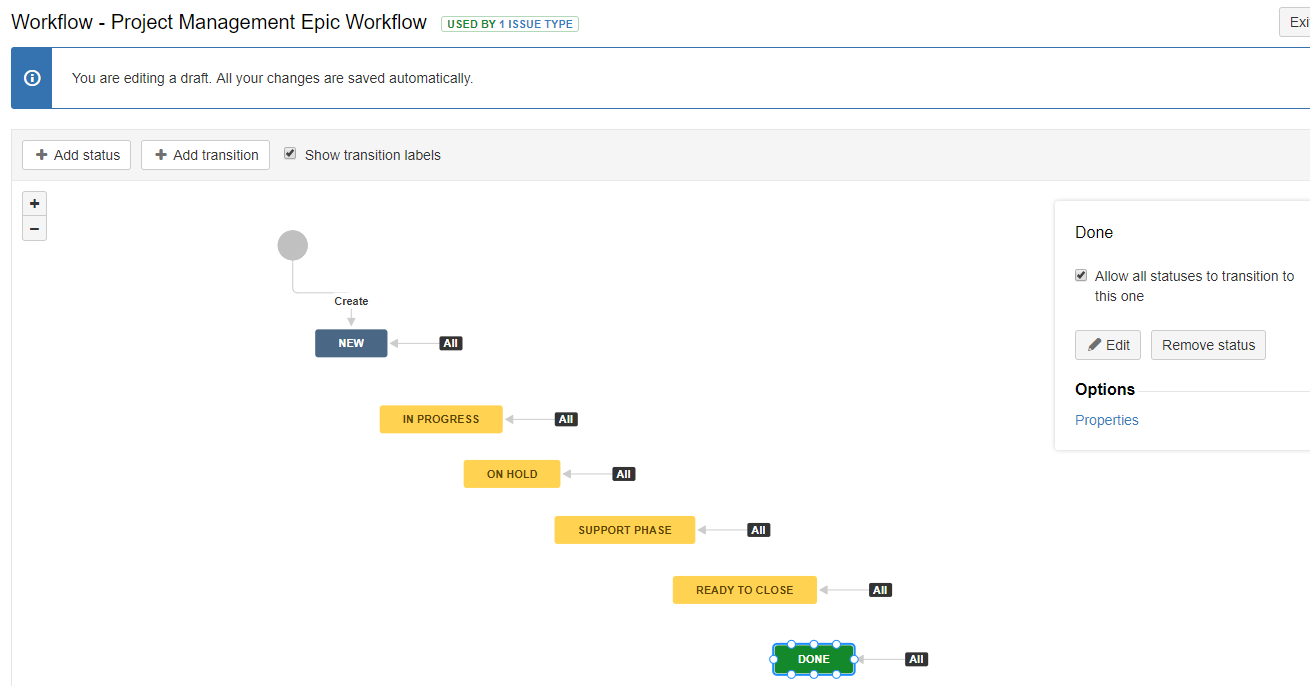Click the Add transition button
This screenshot has width=1310, height=686.
(x=205, y=154)
